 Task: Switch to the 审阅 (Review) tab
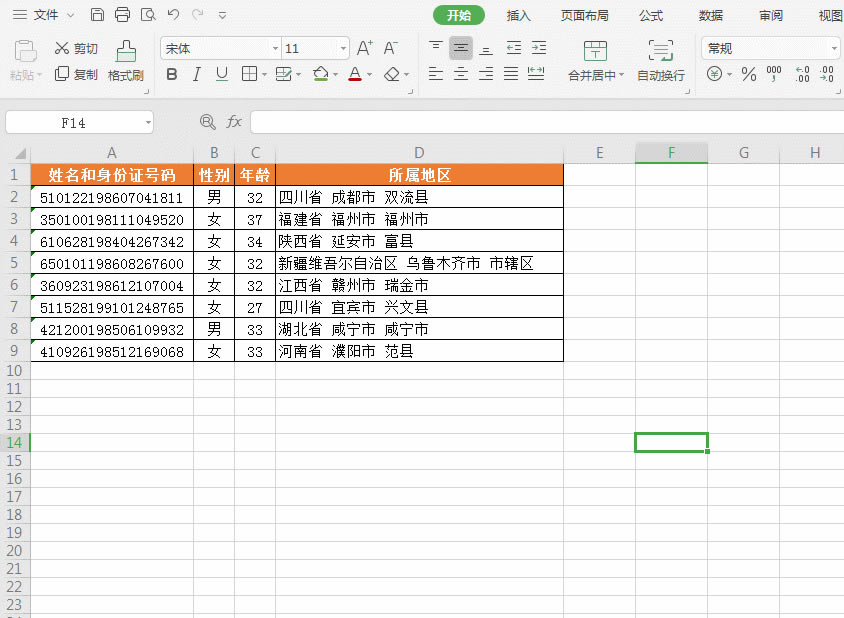(x=771, y=16)
